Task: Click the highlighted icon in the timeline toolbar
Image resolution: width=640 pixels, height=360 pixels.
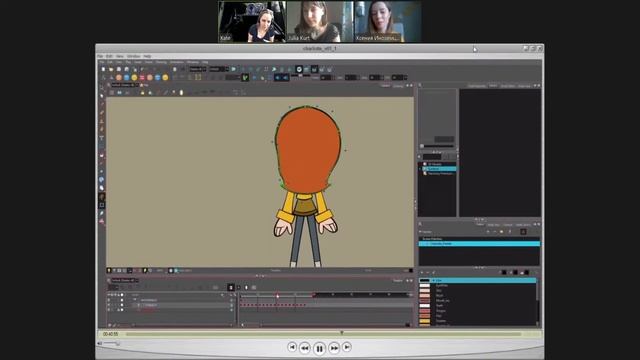Action: pyautogui.click(x=231, y=287)
